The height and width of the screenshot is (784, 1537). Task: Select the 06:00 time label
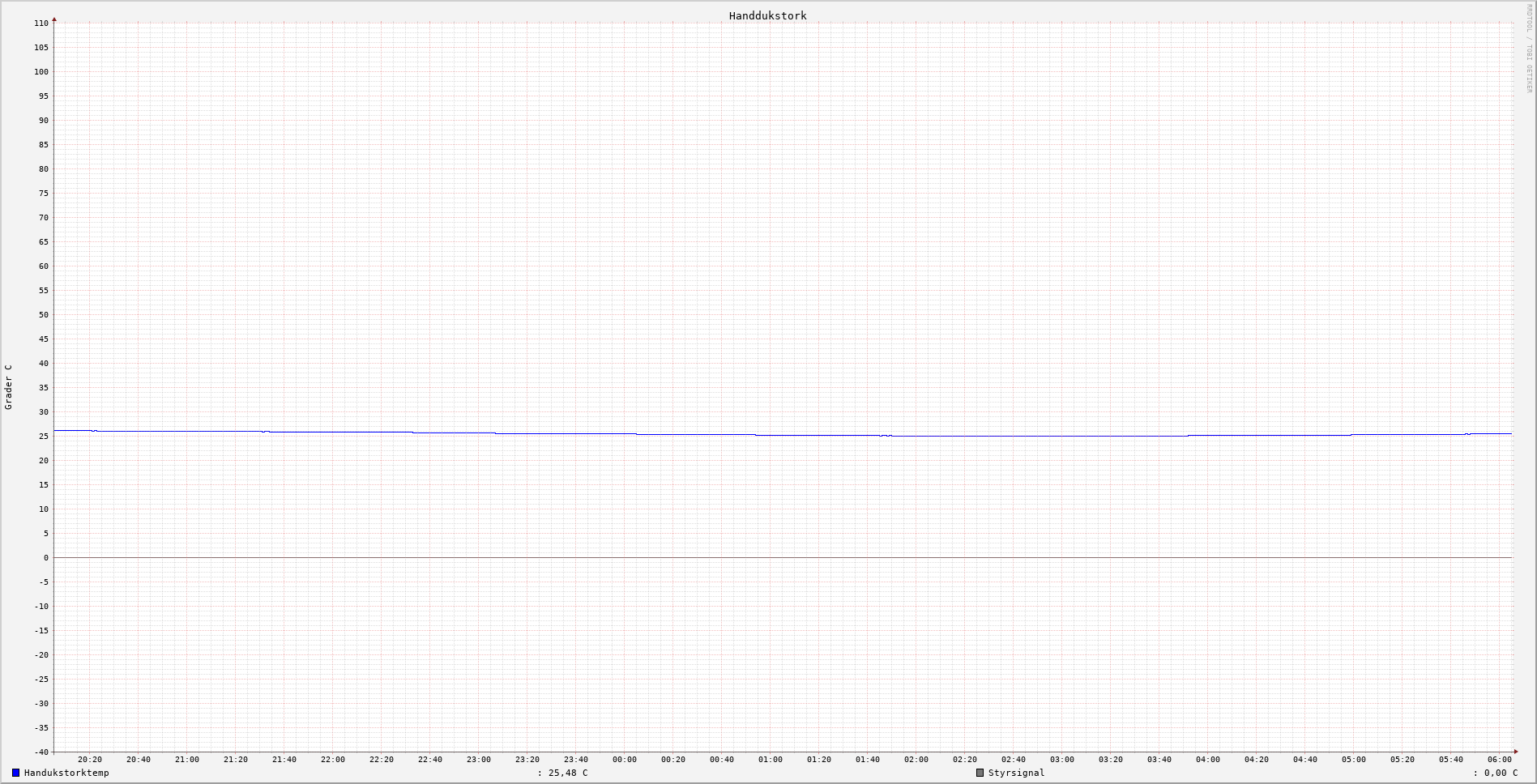(1500, 760)
